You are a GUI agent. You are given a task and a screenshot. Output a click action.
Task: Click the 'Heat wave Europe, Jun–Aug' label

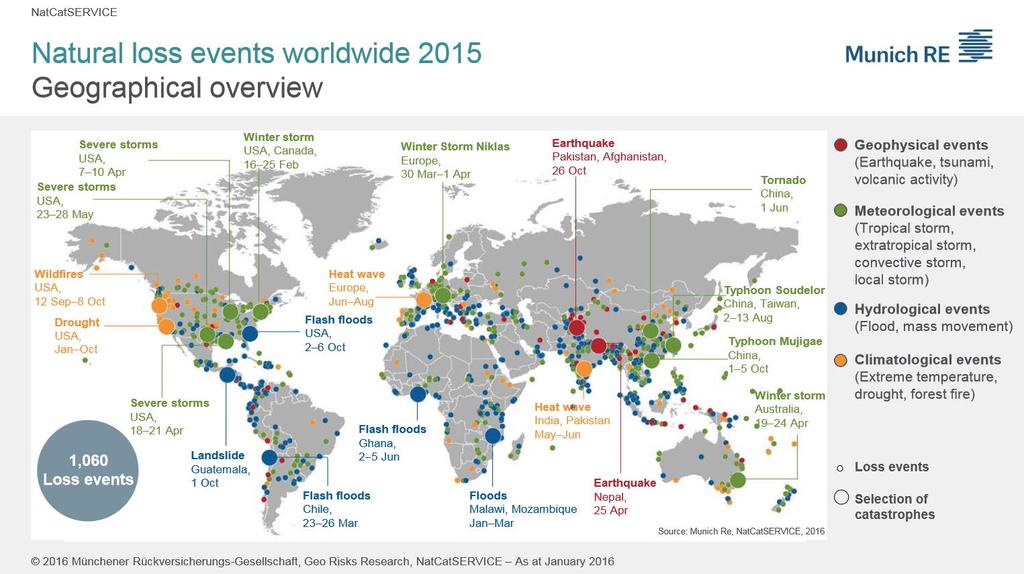pos(357,288)
